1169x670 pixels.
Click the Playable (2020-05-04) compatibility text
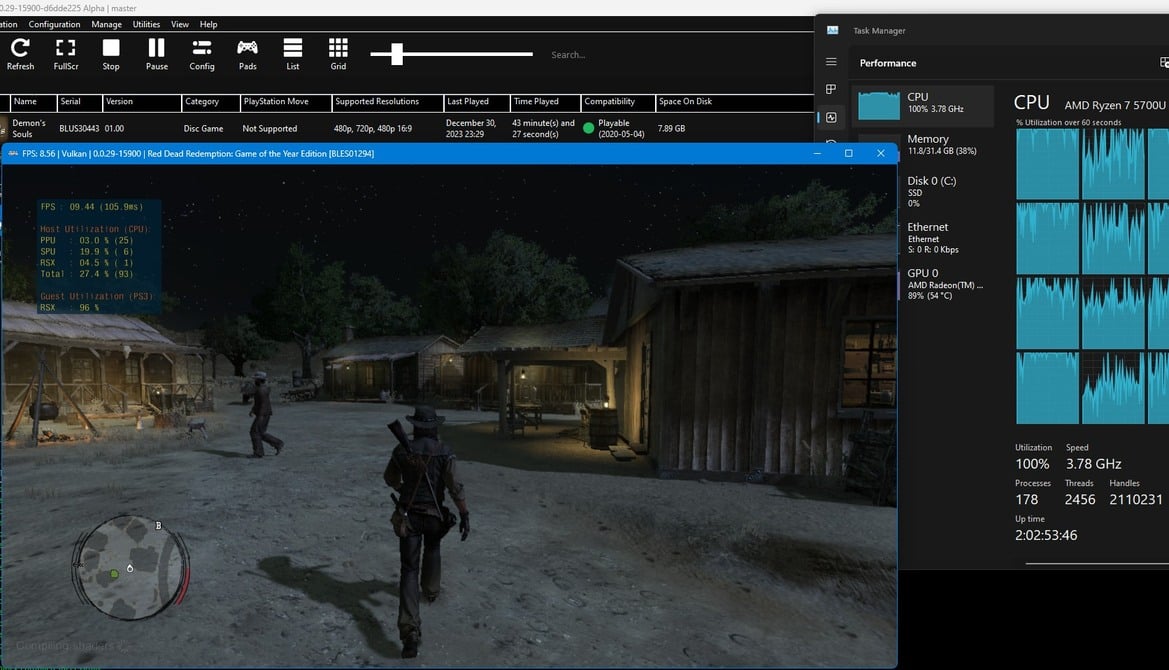point(621,128)
